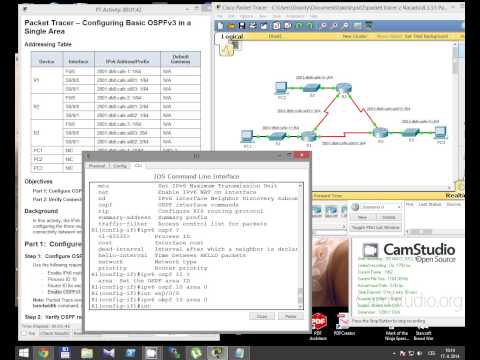Click the 'Addressing Table' heading text

(x=48, y=44)
